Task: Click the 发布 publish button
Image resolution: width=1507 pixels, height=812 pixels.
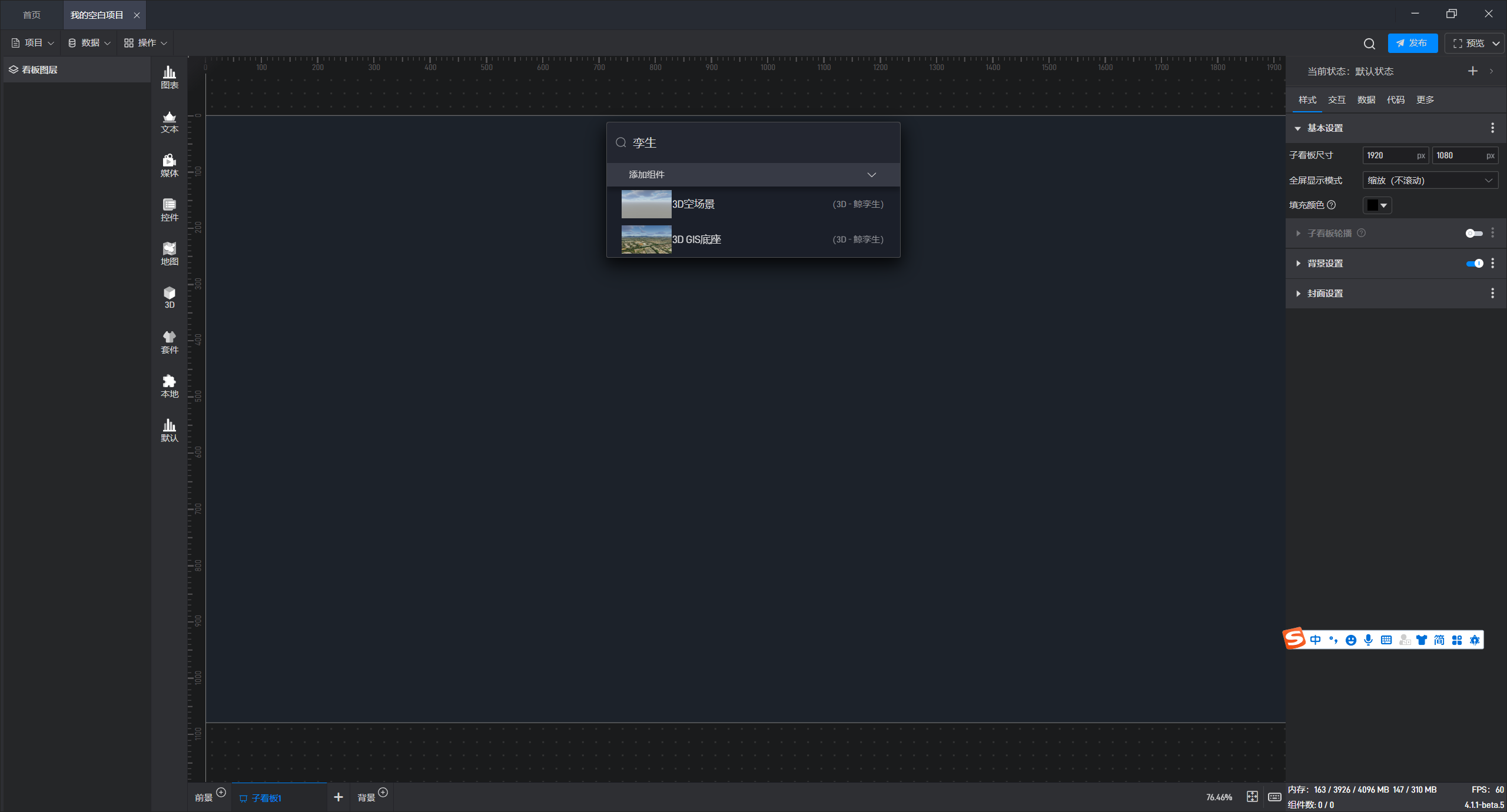Action: 1412,43
